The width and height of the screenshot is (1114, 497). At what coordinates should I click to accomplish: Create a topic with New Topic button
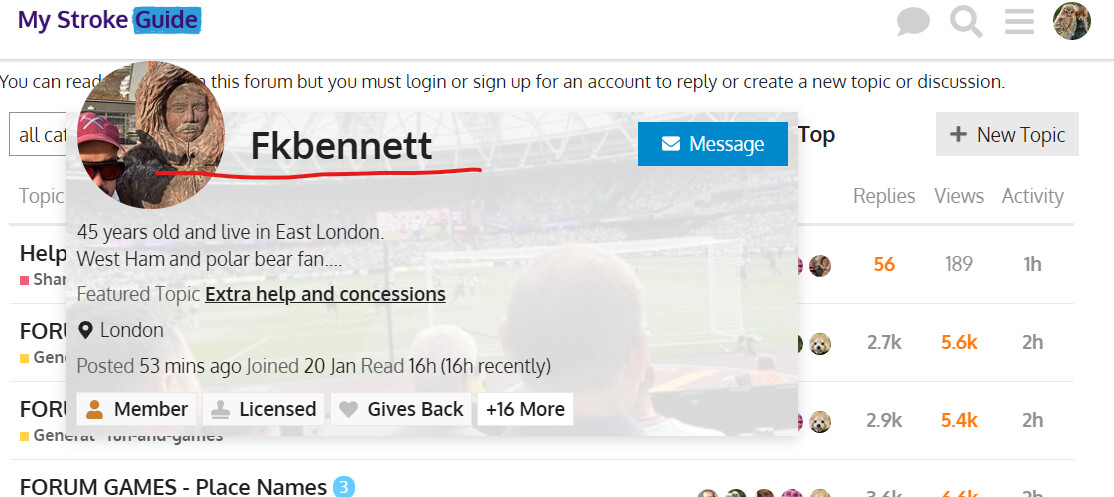point(1007,134)
